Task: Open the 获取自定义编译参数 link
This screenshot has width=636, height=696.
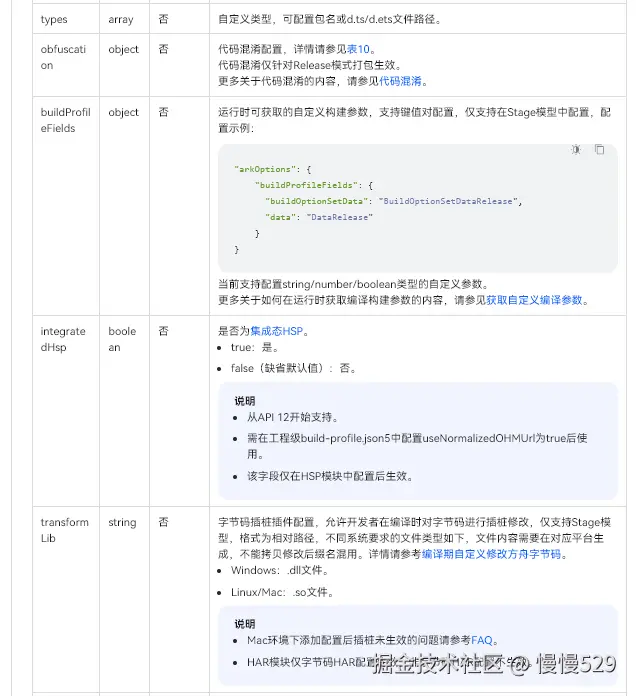Action: [534, 300]
